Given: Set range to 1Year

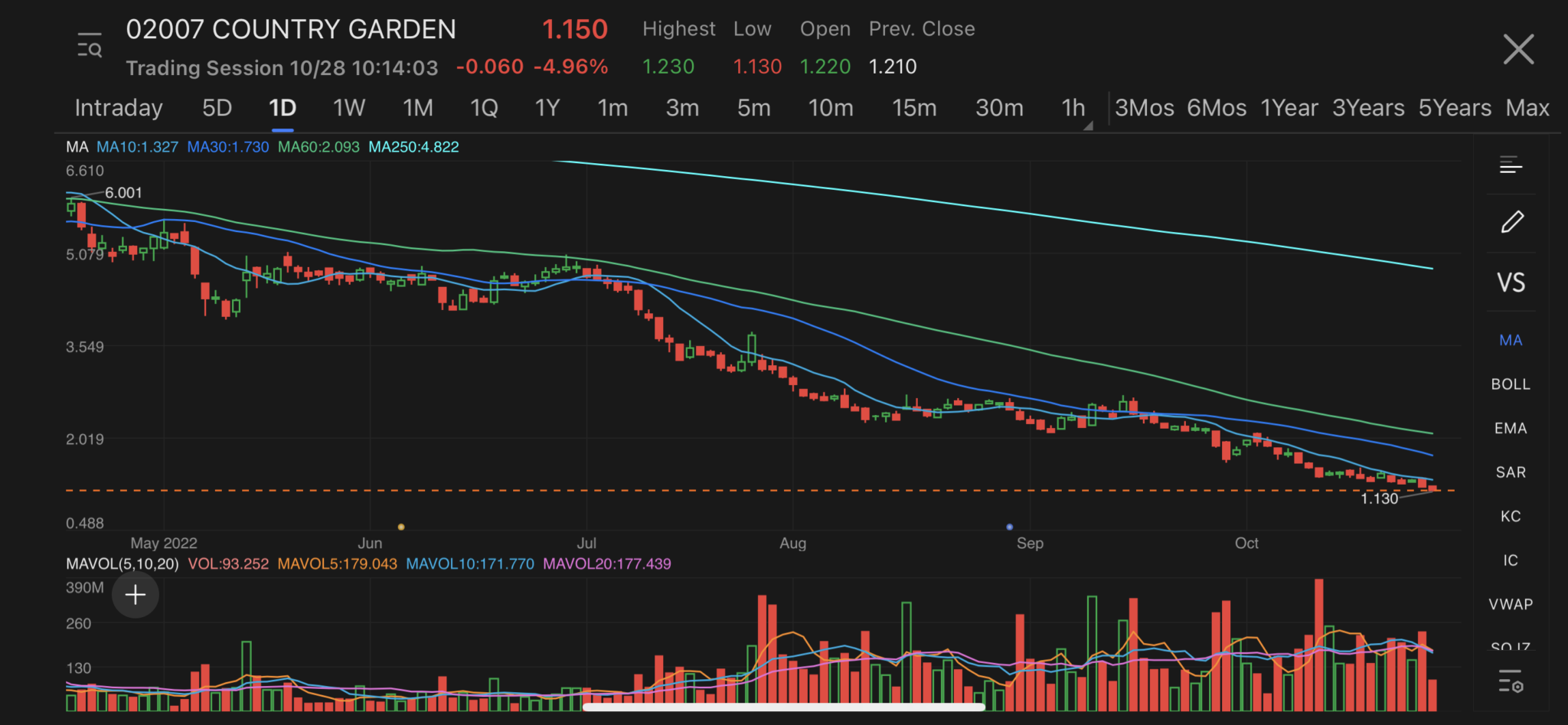Looking at the screenshot, I should click(x=1289, y=108).
